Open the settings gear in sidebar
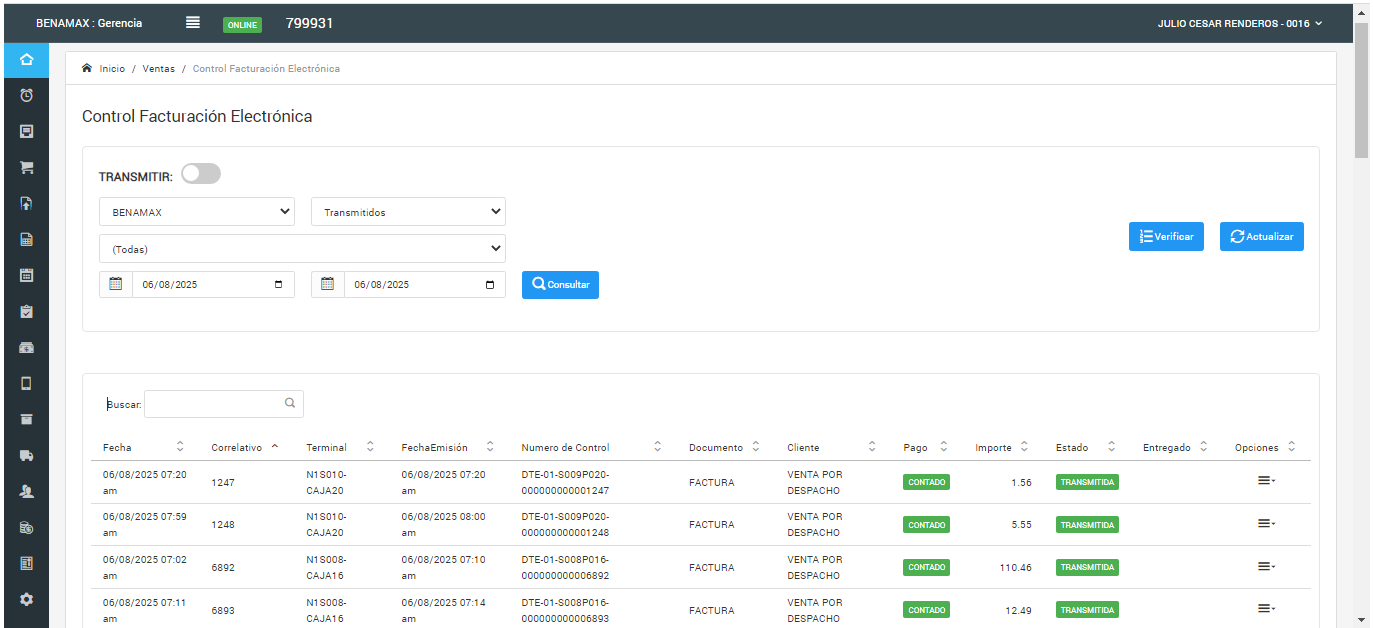Viewport: 1373px width, 628px height. [x=27, y=599]
